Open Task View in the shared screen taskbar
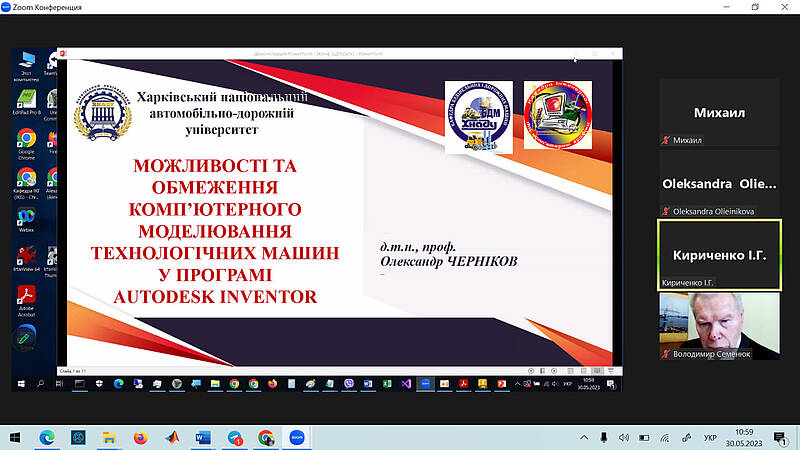Viewport: 800px width, 450px height. (59, 384)
